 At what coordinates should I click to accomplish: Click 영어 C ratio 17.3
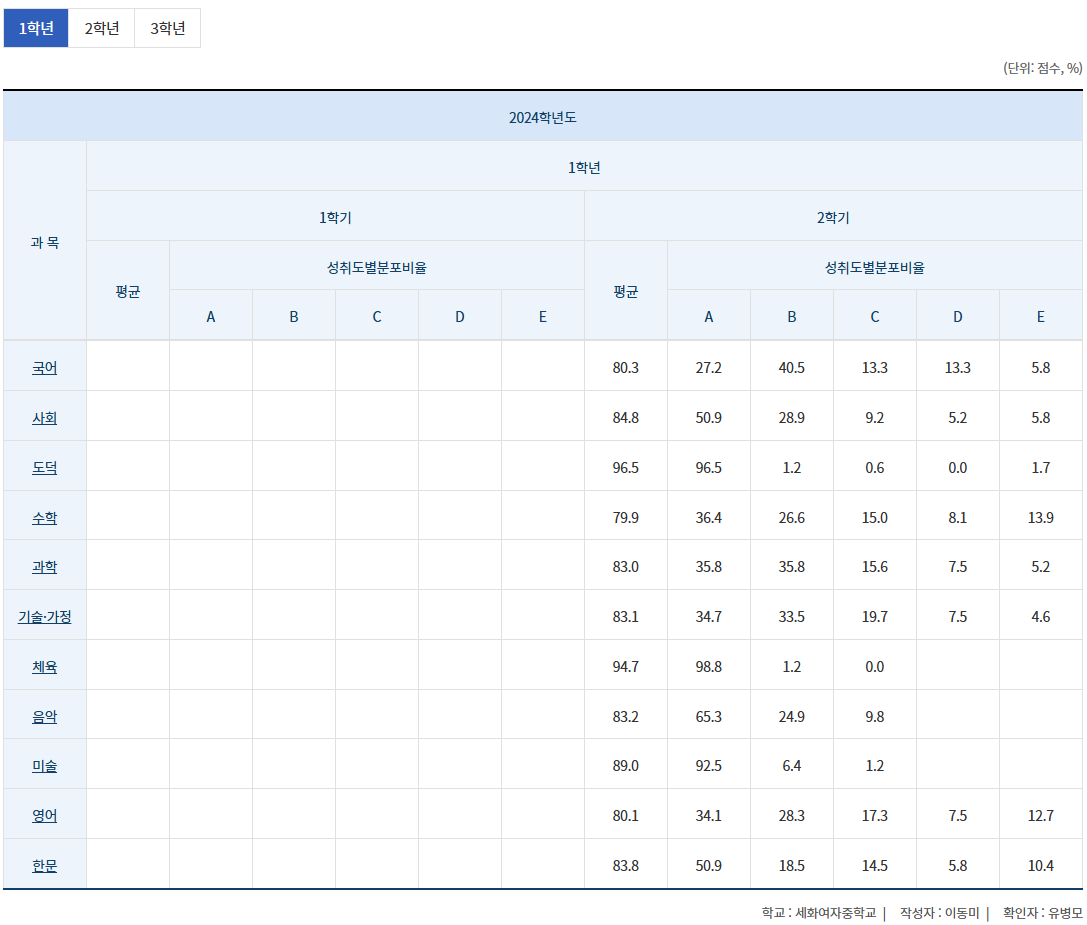point(875,815)
